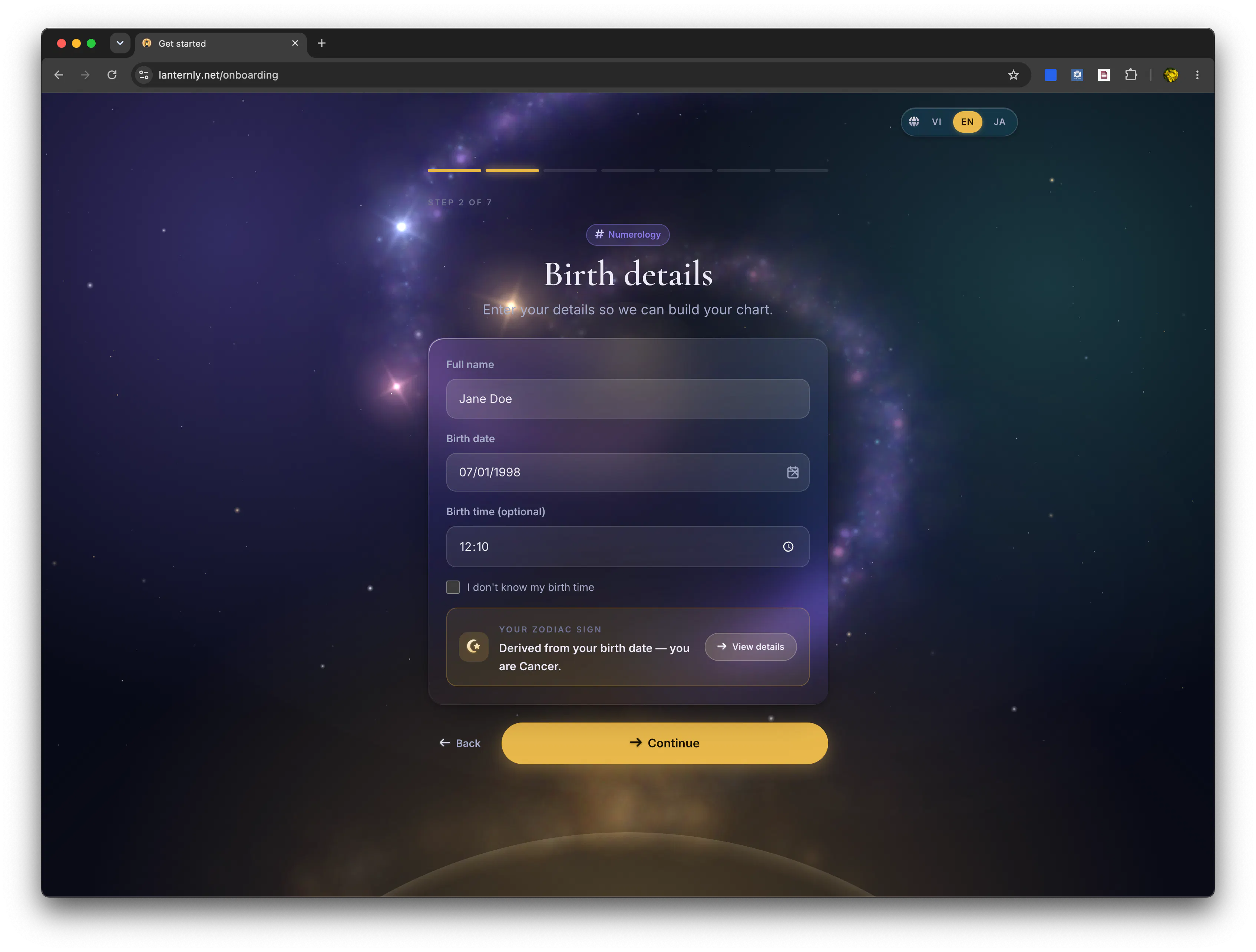Open the browser Extensions puzzle icon

(x=1131, y=75)
